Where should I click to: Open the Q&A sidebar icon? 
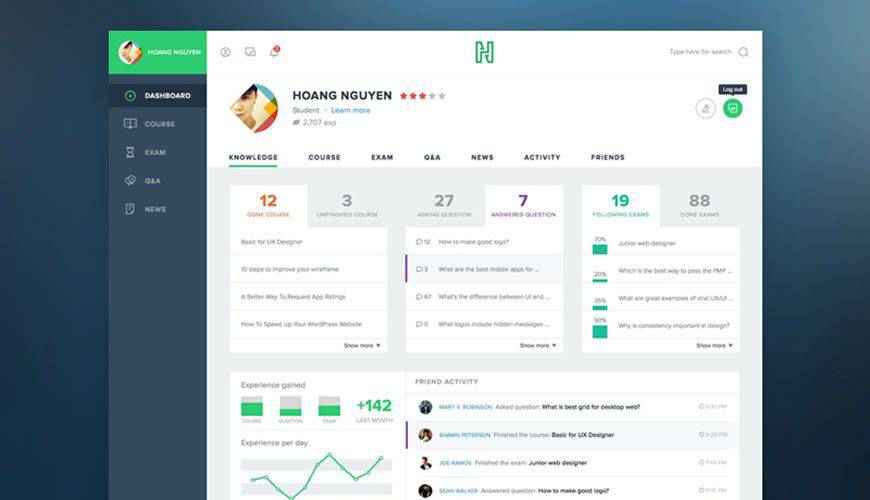click(x=130, y=181)
